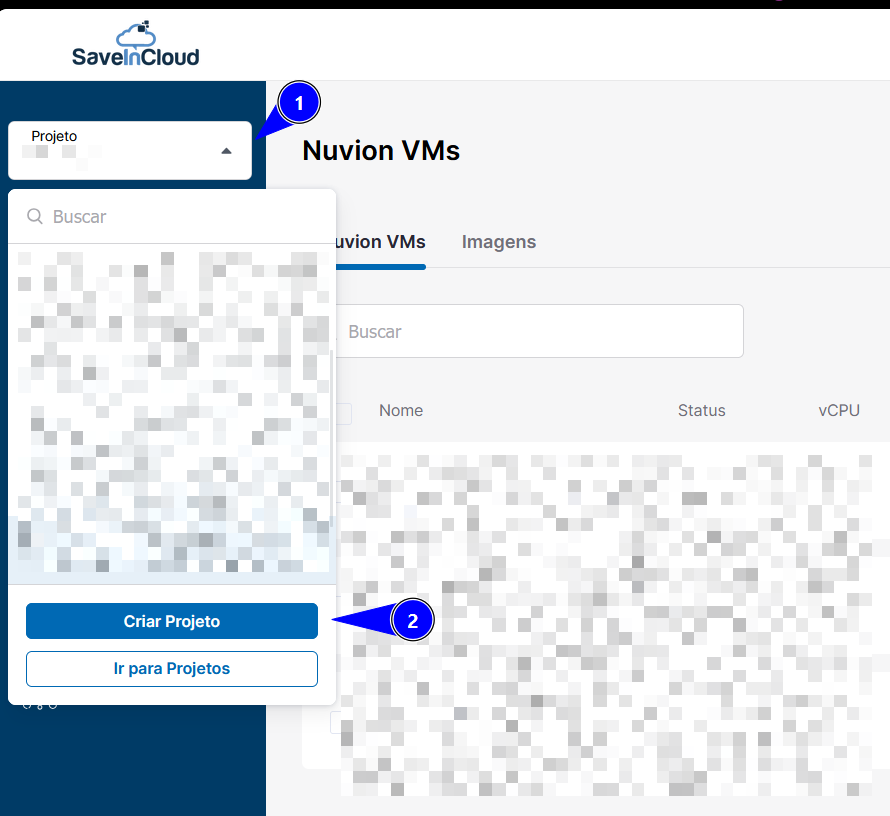Screen dimensions: 890x816
Task: Open Ir para Projetos
Action: pos(172,668)
